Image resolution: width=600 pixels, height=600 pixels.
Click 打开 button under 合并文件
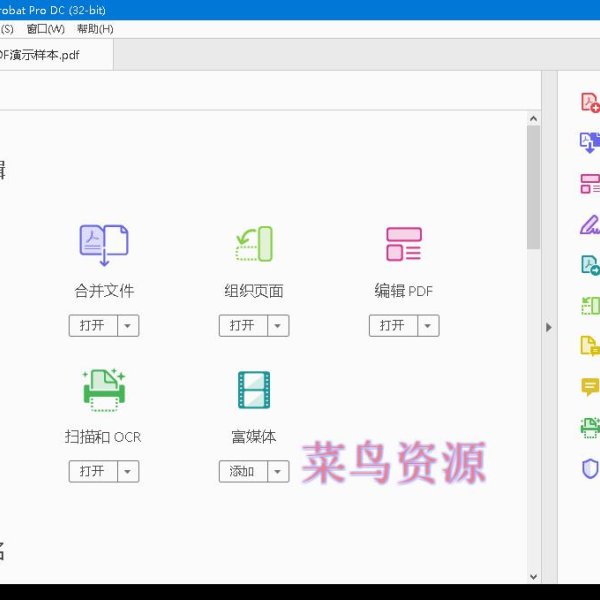click(93, 326)
